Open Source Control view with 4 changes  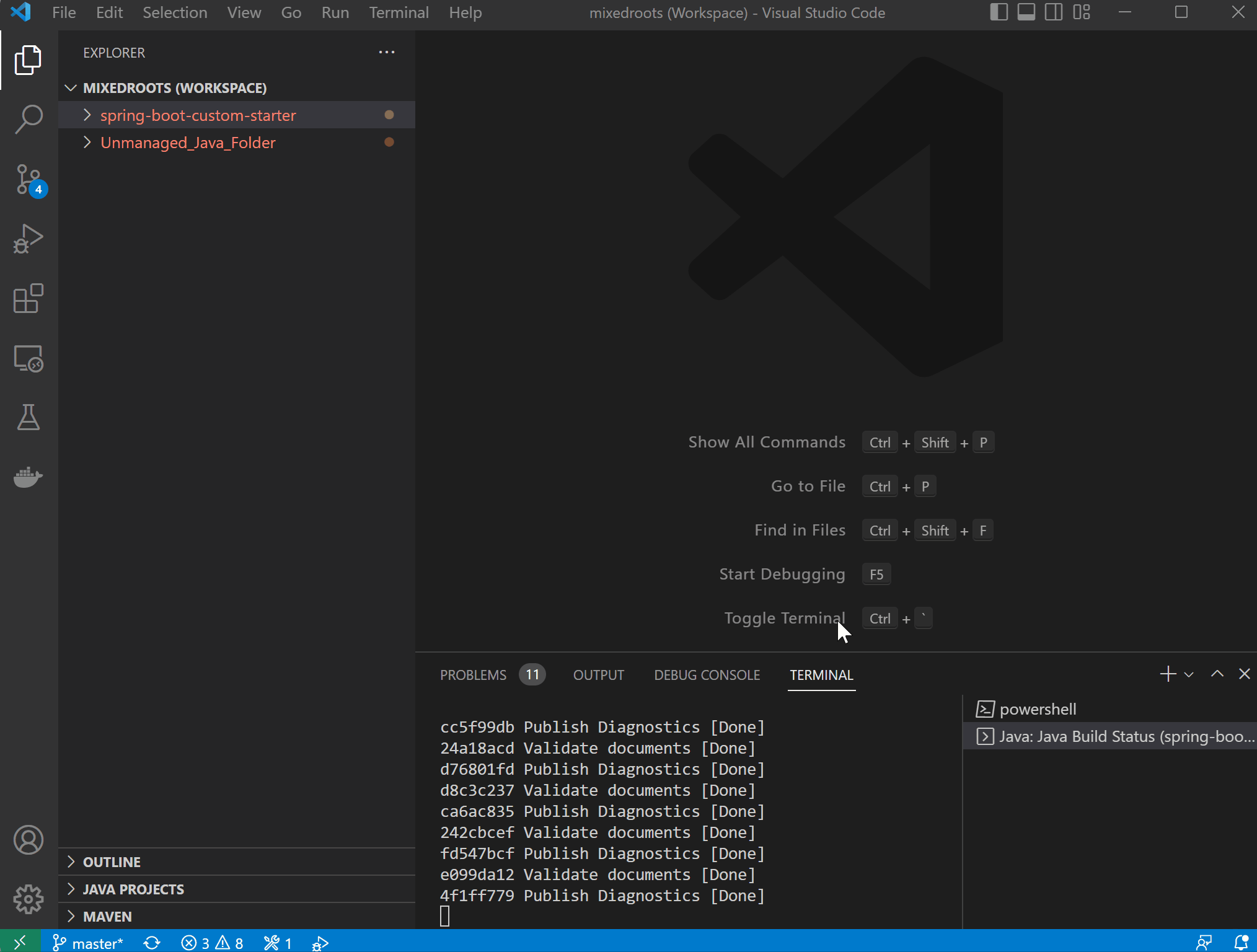tap(29, 180)
